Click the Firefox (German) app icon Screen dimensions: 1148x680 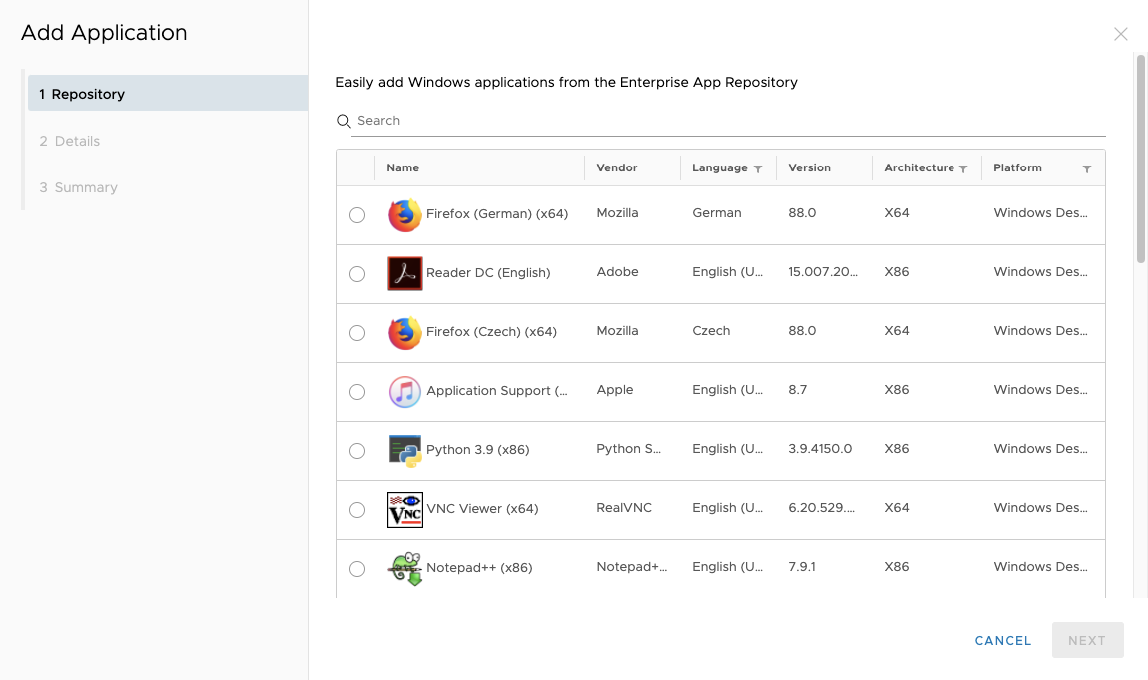pyautogui.click(x=404, y=215)
